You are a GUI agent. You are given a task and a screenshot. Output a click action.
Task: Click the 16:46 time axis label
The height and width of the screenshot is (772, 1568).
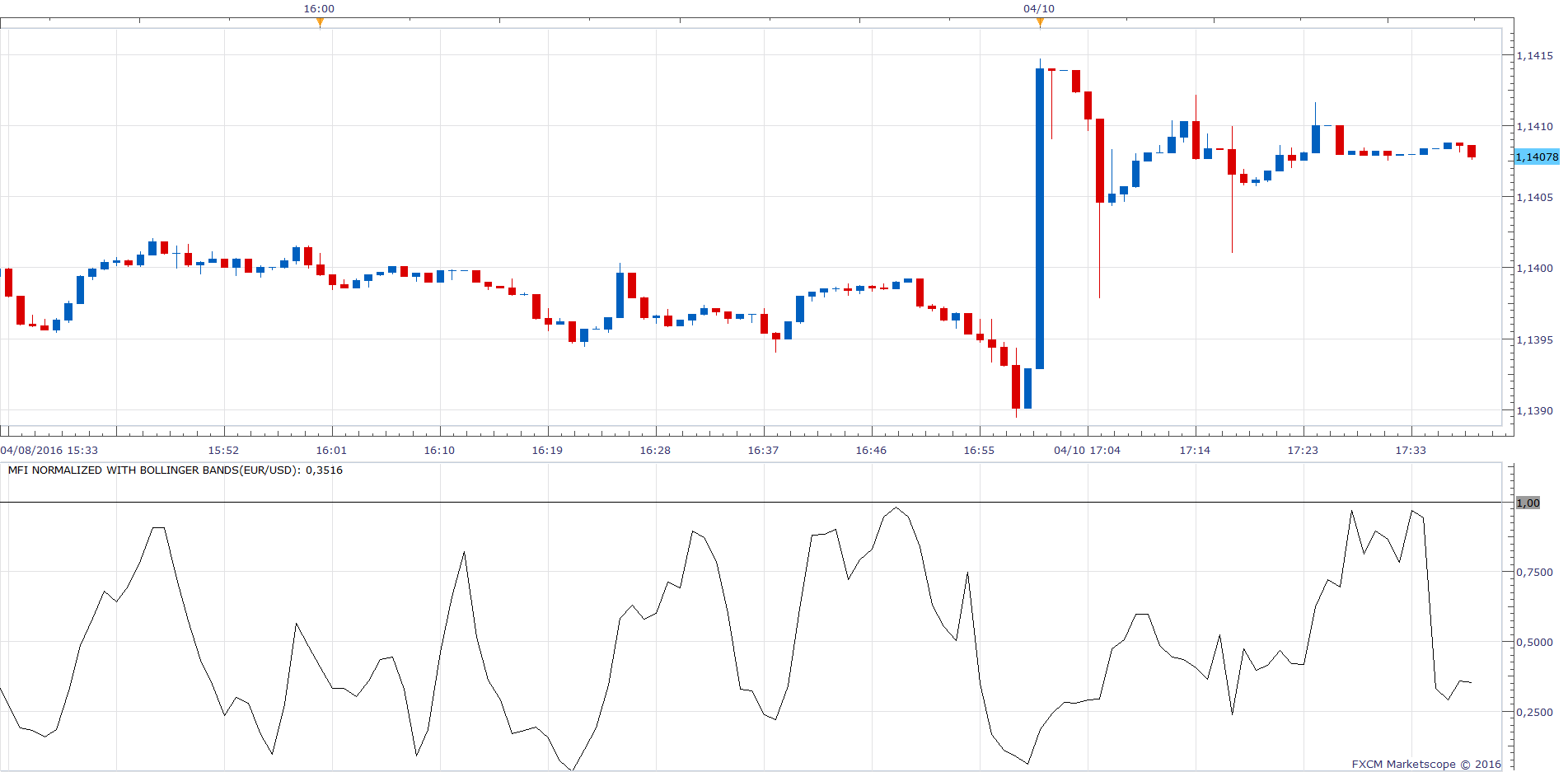tap(871, 451)
